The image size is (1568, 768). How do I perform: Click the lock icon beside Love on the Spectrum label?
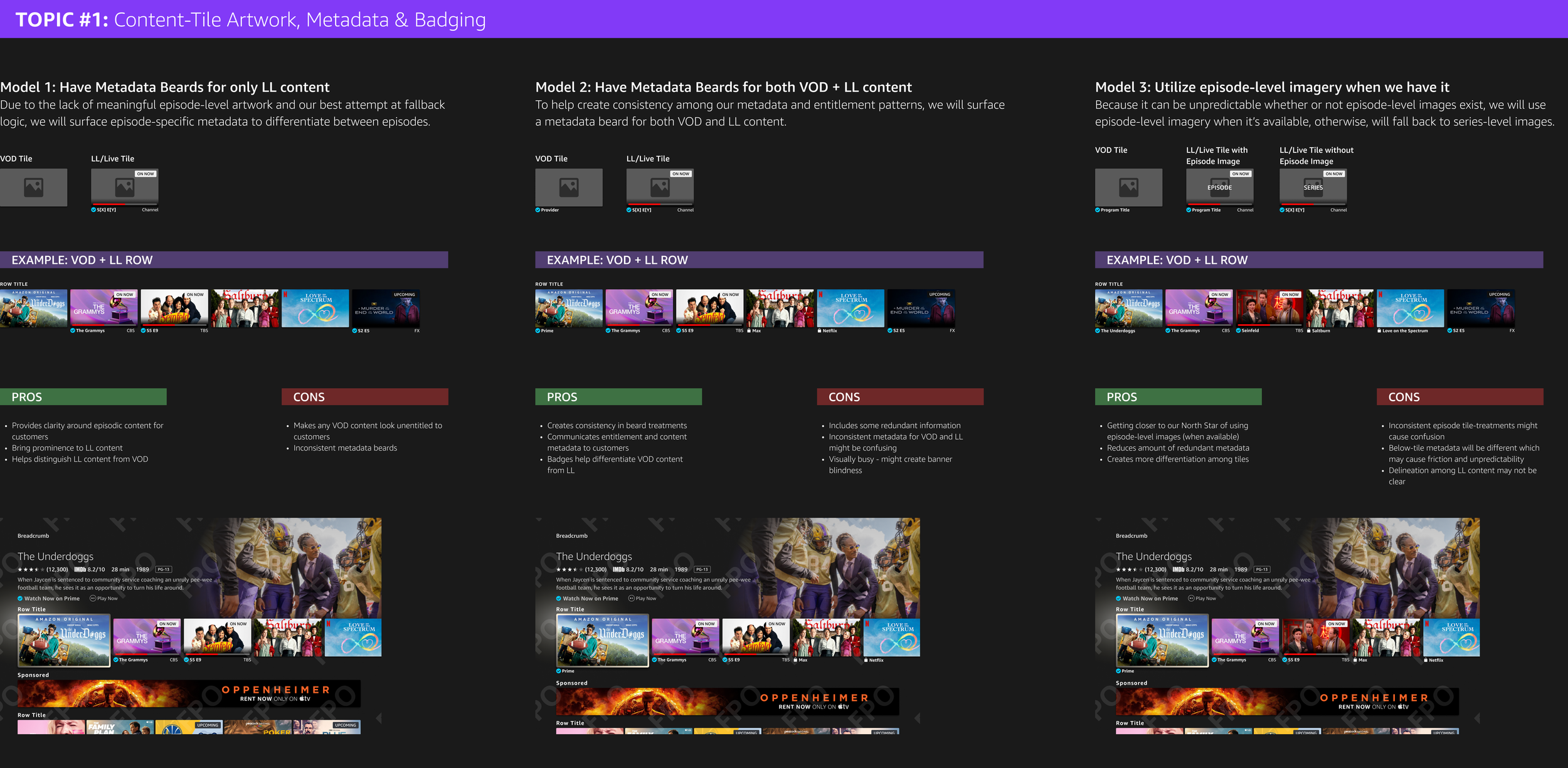[x=1379, y=330]
